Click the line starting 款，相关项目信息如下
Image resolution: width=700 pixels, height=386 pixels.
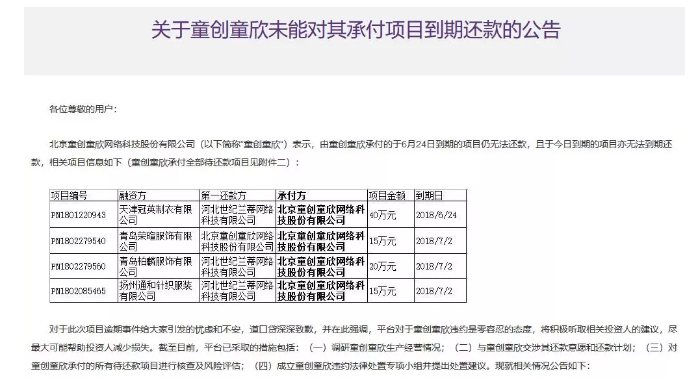point(165,162)
